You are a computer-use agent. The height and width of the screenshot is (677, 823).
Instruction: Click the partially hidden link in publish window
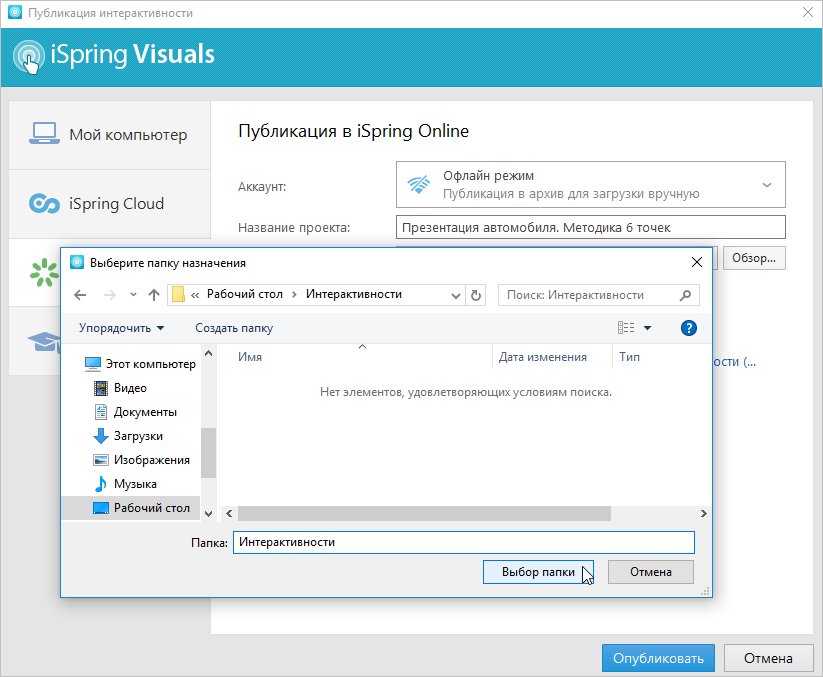click(734, 362)
